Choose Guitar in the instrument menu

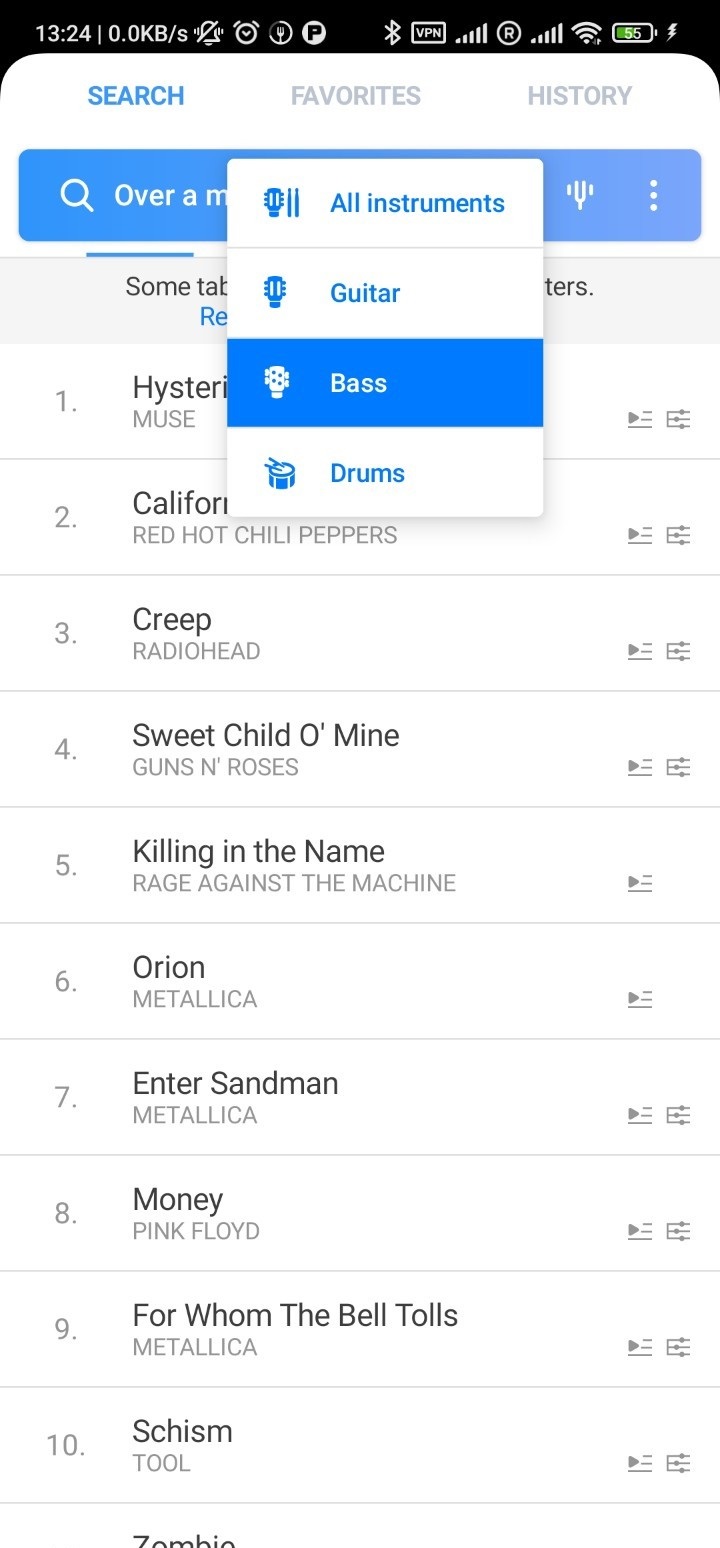(385, 293)
